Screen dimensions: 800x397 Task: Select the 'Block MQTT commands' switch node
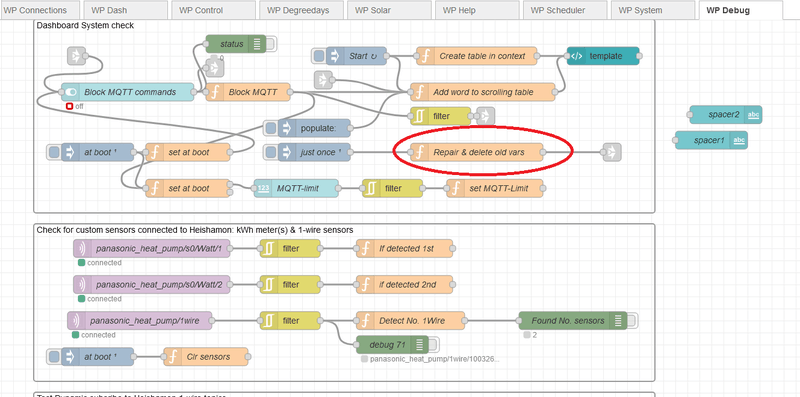pyautogui.click(x=128, y=92)
